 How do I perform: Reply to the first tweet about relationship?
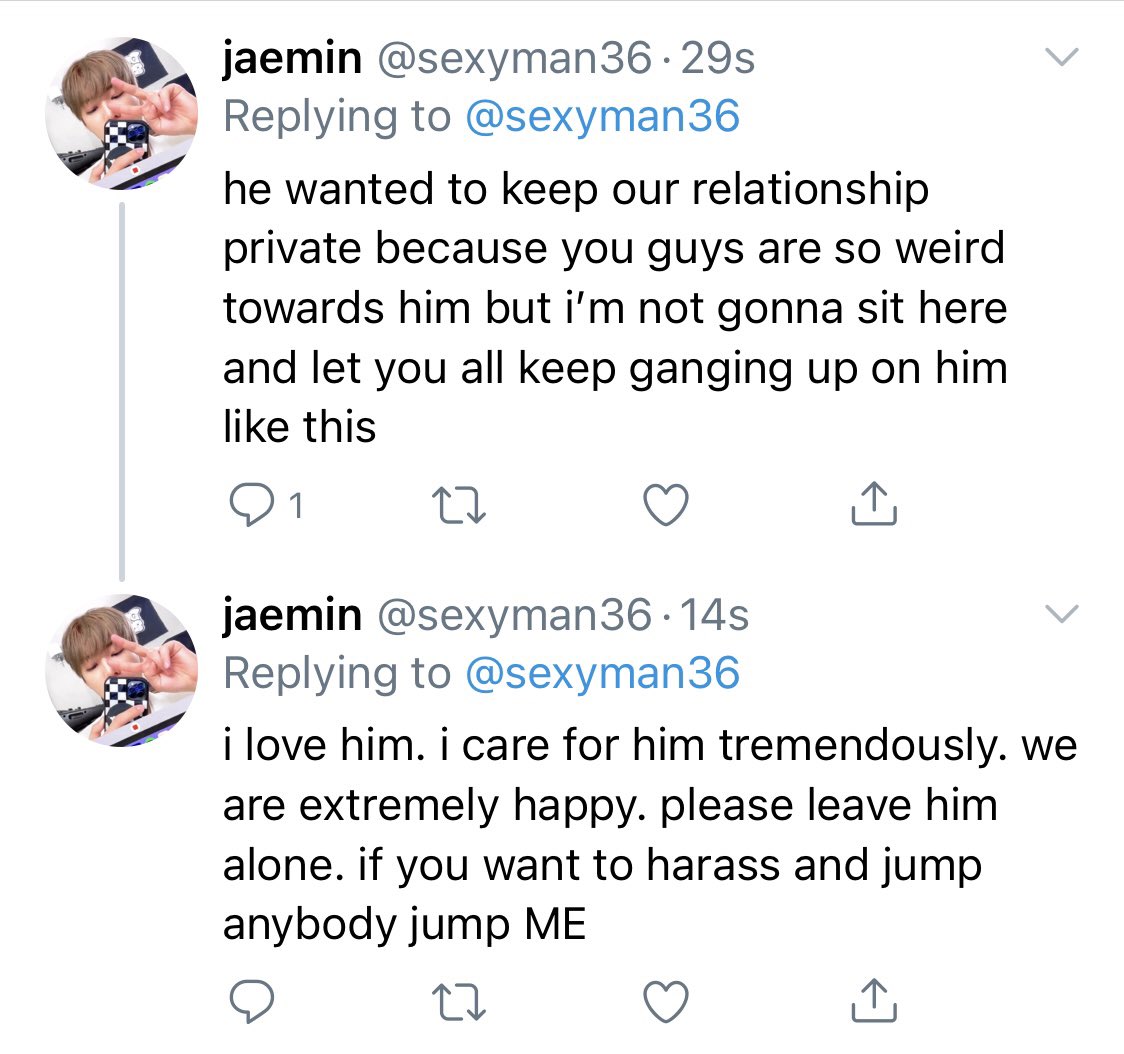251,505
